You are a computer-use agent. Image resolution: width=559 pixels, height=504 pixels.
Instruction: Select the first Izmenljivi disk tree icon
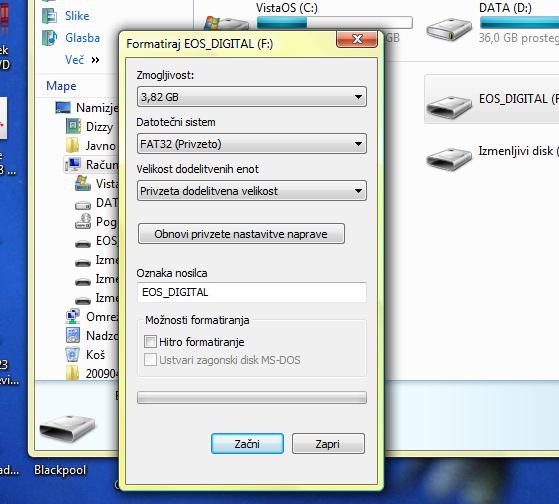(x=83, y=263)
